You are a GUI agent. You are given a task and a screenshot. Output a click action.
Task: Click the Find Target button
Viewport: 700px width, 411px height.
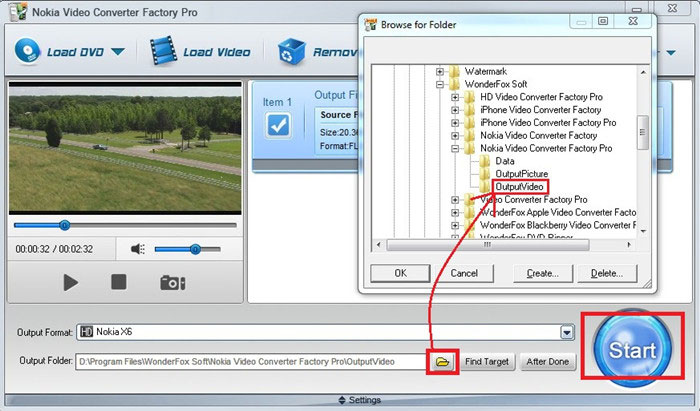487,361
